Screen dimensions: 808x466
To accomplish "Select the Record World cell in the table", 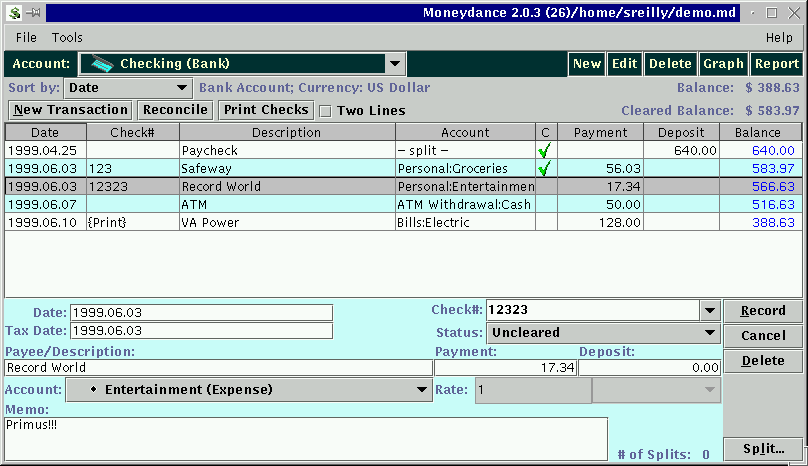I will tap(287, 187).
